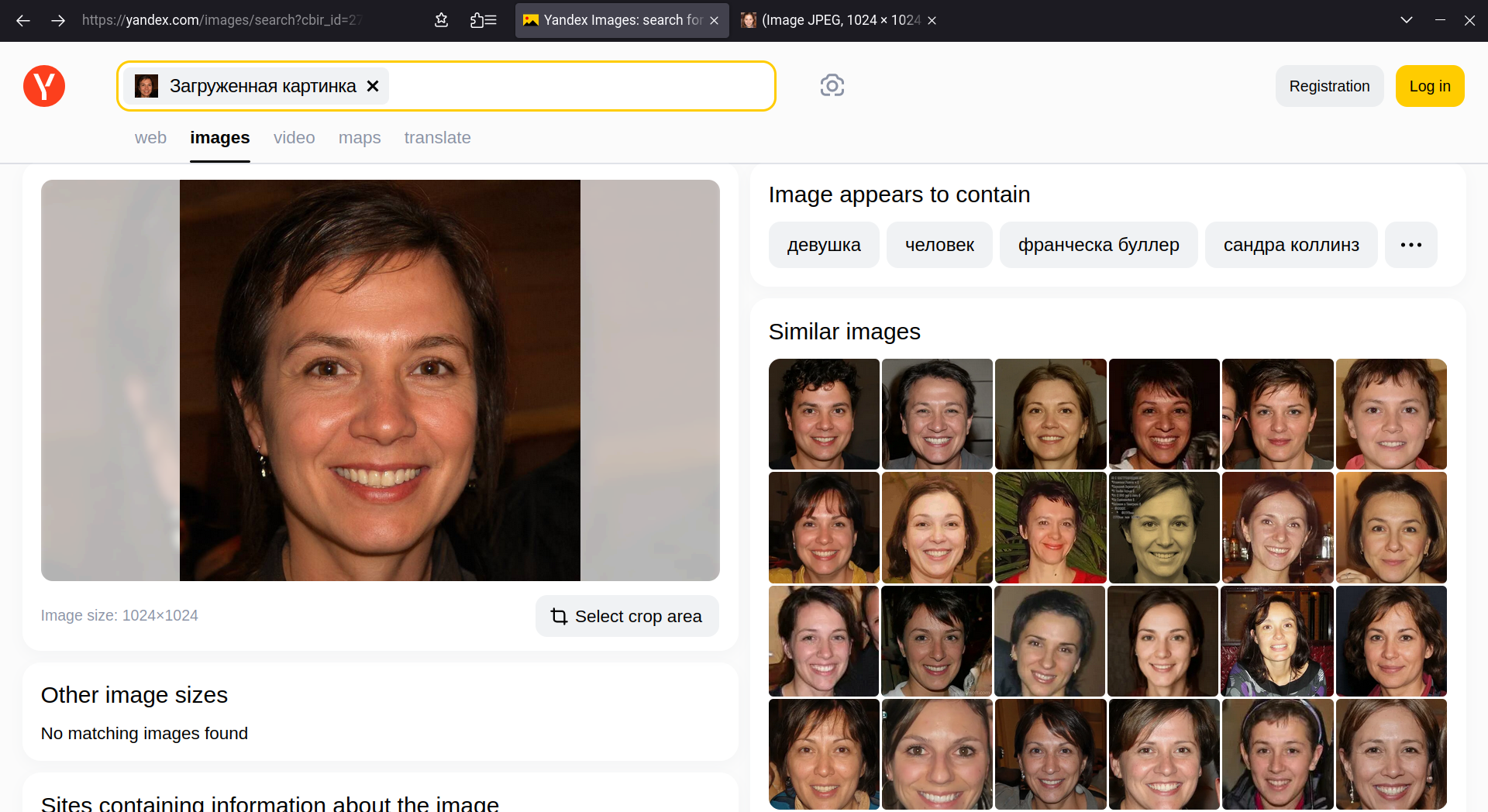This screenshot has height=812, width=1488.
Task: Select the девушка tag
Action: [824, 245]
